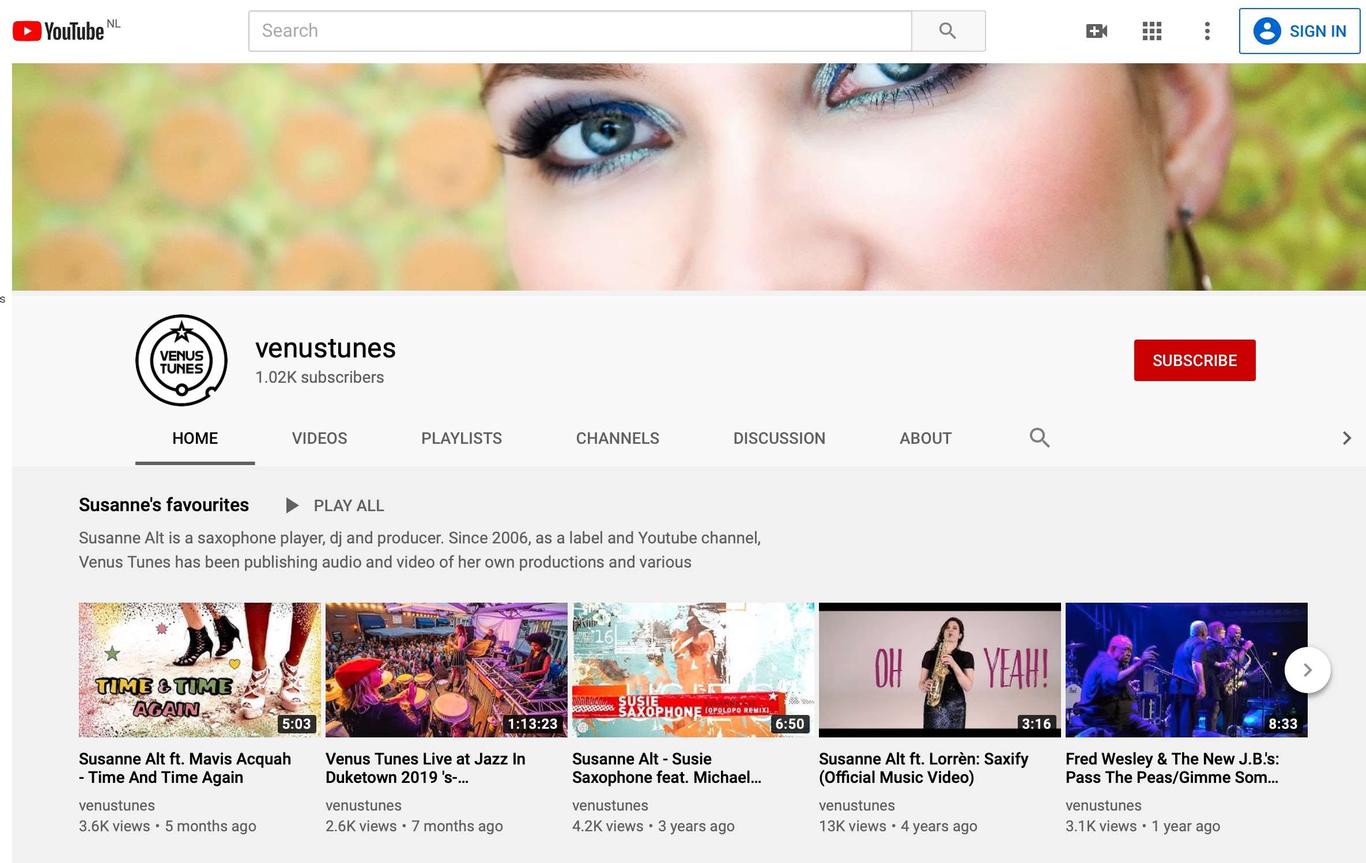Open title 'Susanne Alt - Susie Saxophone'
This screenshot has width=1366, height=863.
point(667,768)
